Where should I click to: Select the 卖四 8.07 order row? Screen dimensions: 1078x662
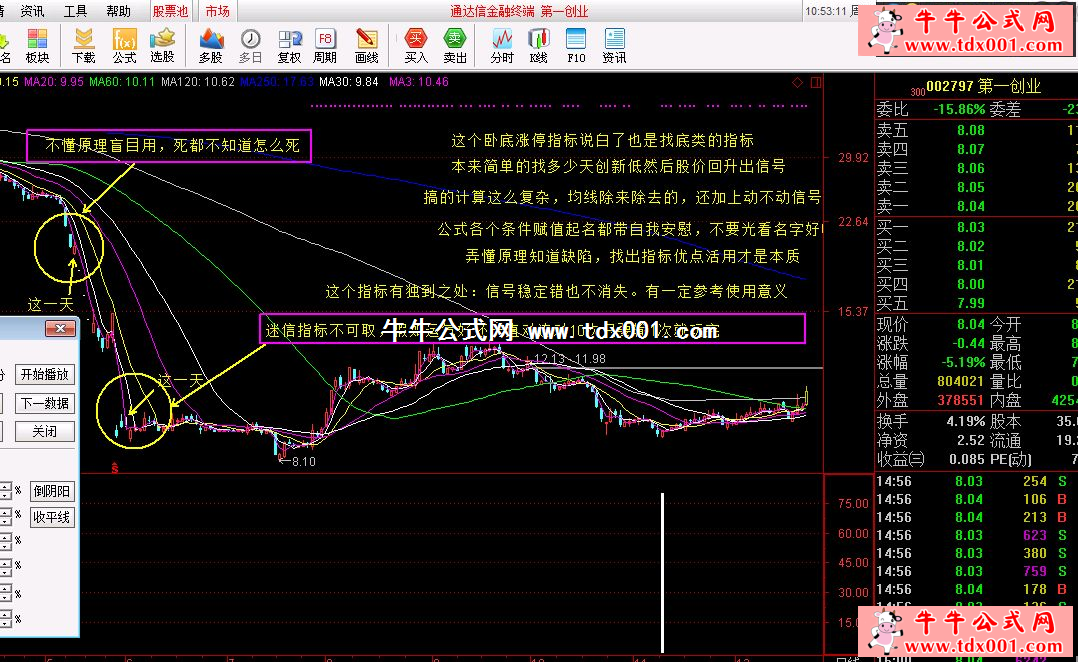[976, 149]
